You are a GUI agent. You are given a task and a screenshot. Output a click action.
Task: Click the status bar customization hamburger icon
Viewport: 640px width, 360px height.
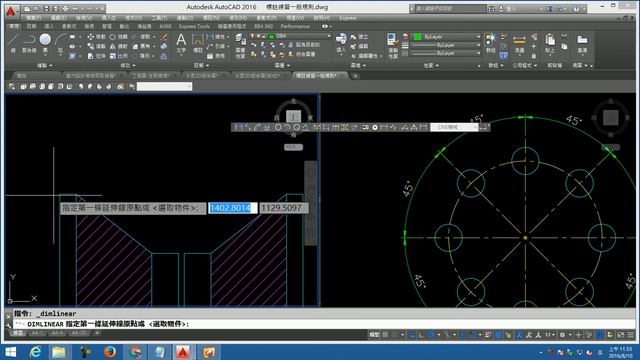tap(631, 335)
